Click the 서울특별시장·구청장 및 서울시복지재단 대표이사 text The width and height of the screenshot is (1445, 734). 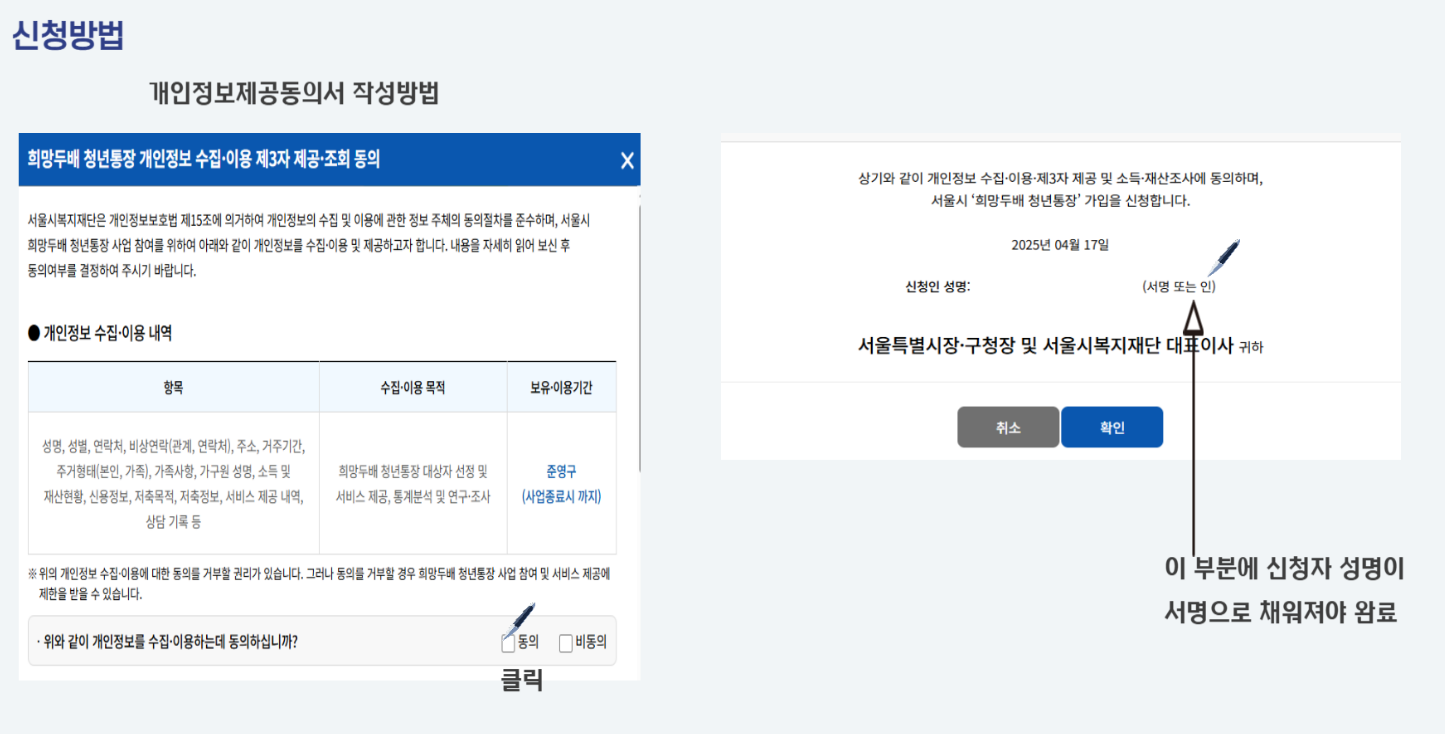pyautogui.click(x=1045, y=346)
